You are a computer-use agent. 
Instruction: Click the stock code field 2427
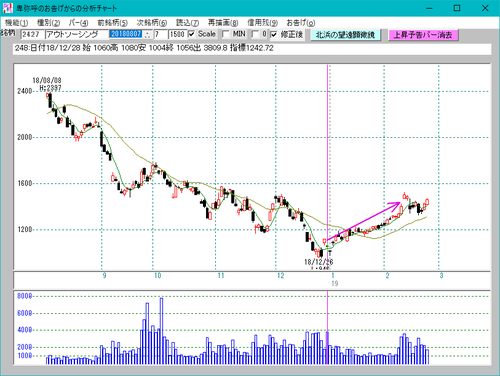point(32,34)
